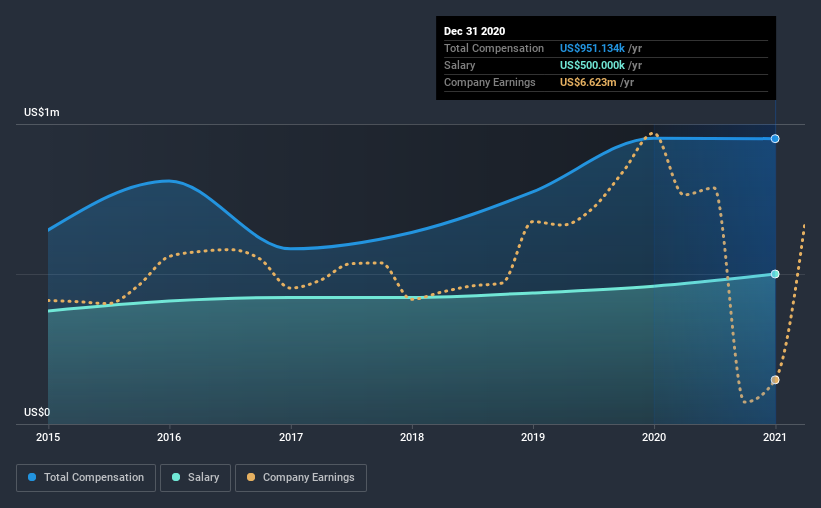This screenshot has height=508, width=821.
Task: Click the 2017 x-axis label
Action: tap(291, 437)
